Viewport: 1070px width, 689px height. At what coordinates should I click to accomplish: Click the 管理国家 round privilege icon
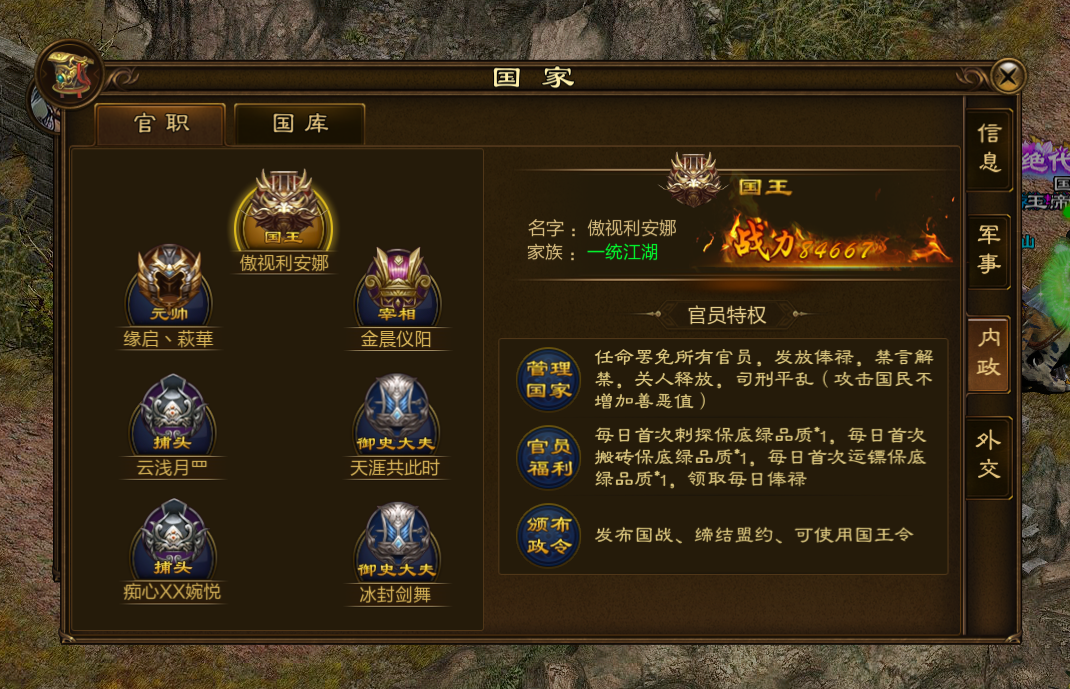pos(549,379)
